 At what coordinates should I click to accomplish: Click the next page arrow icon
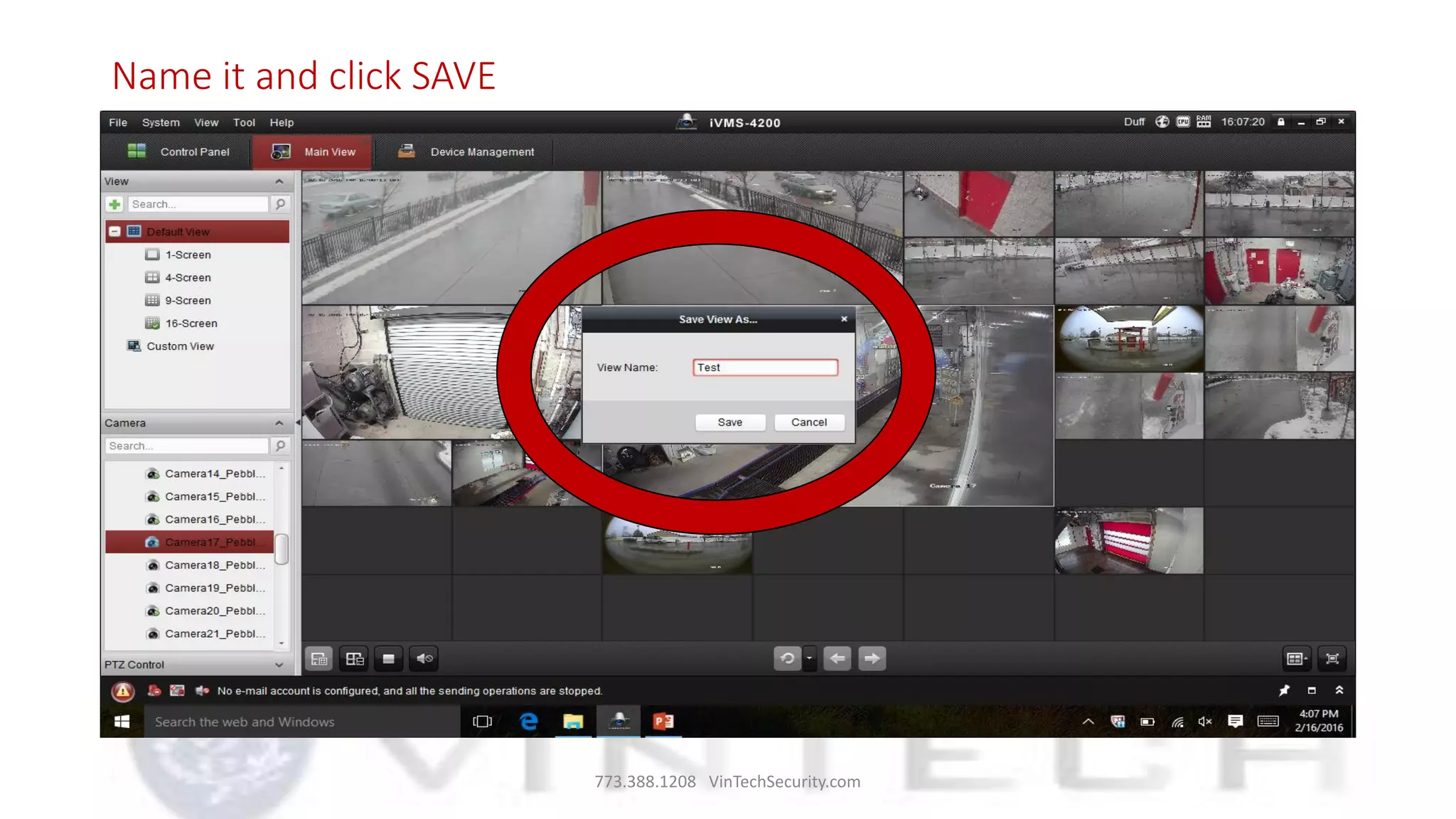click(872, 659)
